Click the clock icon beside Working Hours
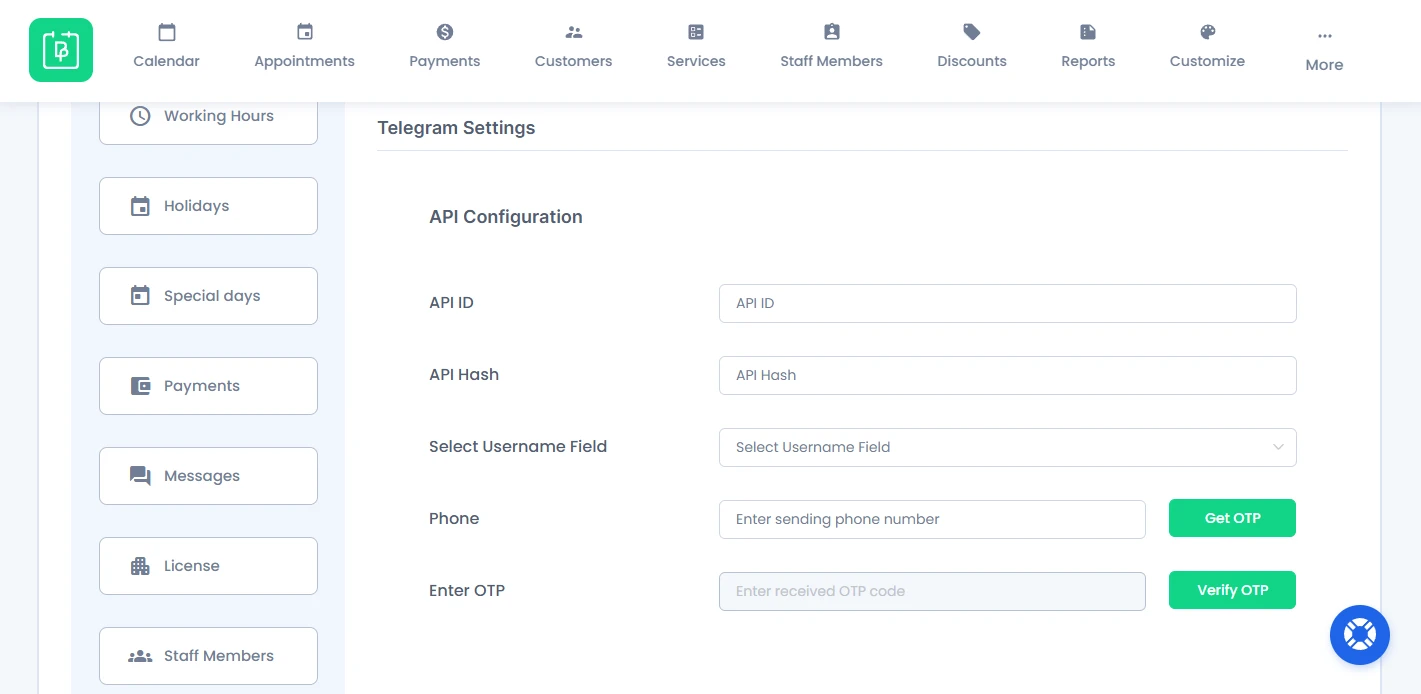This screenshot has height=694, width=1421. (x=141, y=116)
